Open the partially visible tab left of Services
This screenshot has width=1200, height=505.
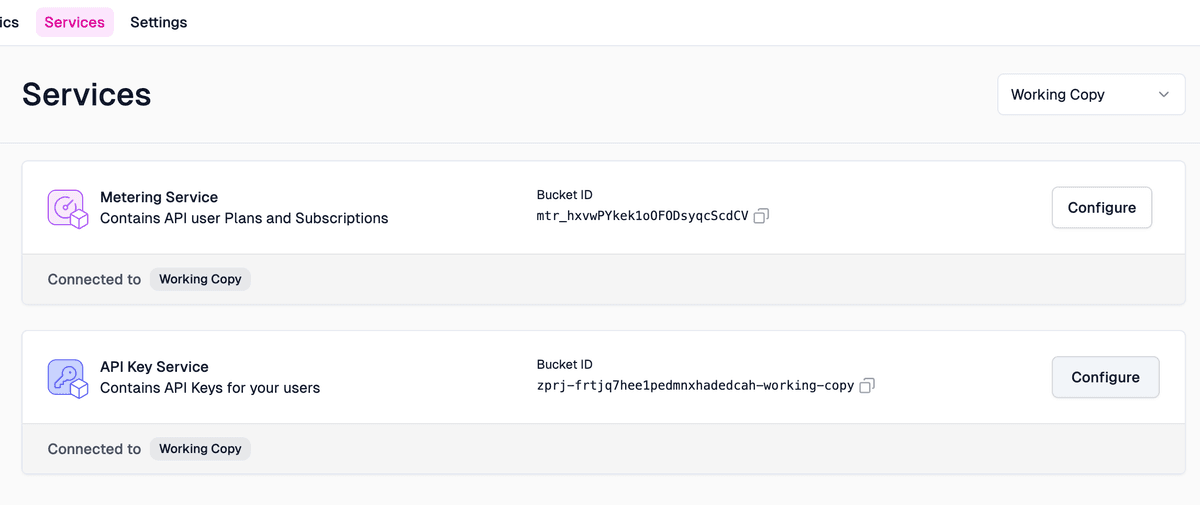coord(9,22)
